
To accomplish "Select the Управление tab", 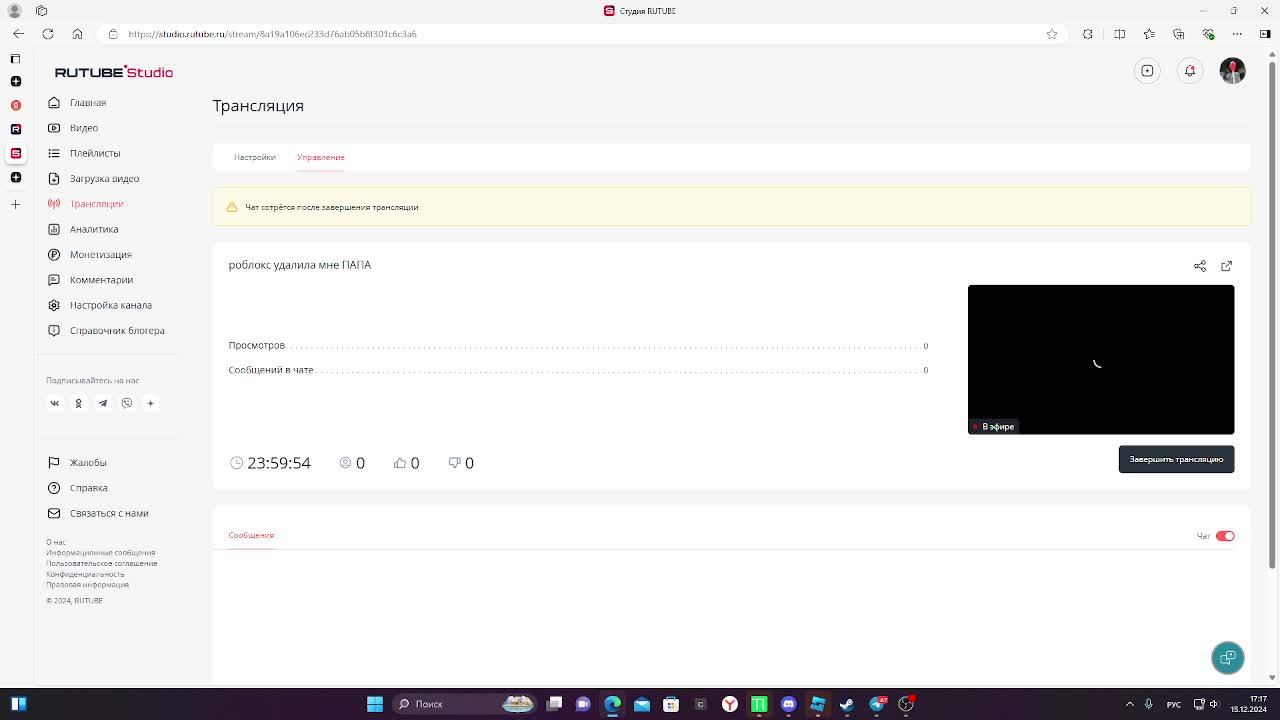I will click(321, 157).
